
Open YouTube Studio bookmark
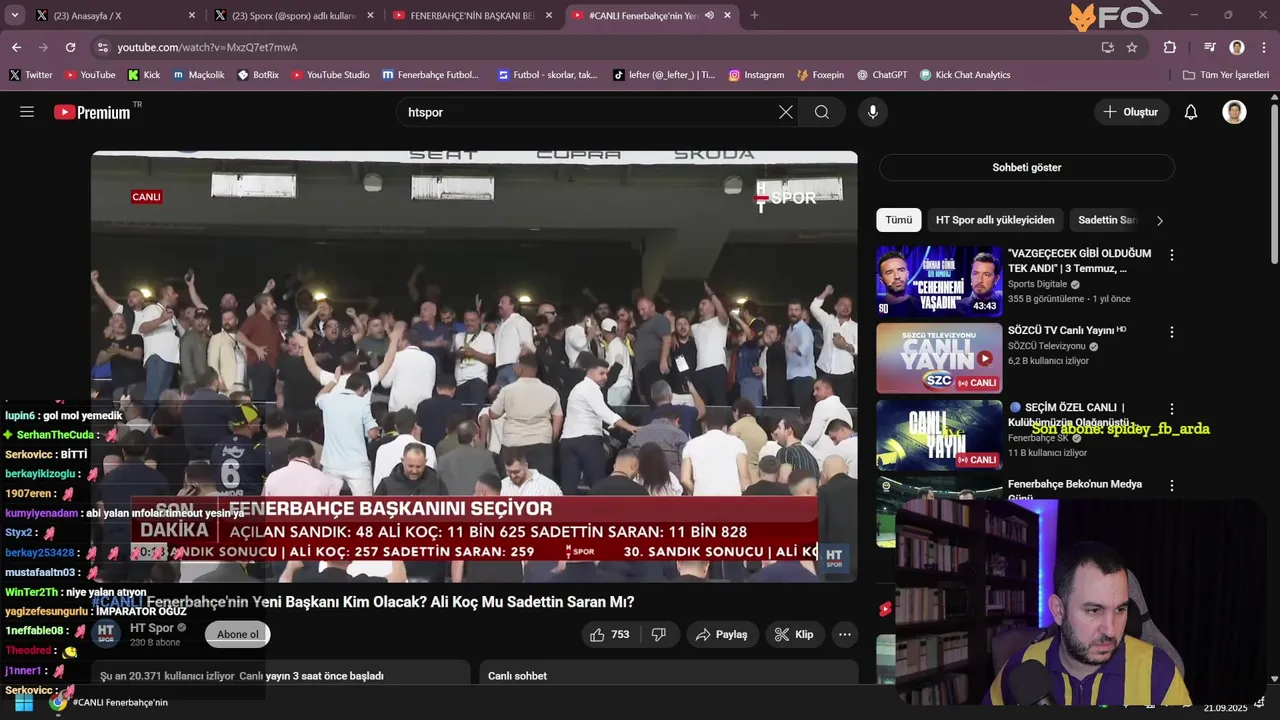(x=330, y=75)
